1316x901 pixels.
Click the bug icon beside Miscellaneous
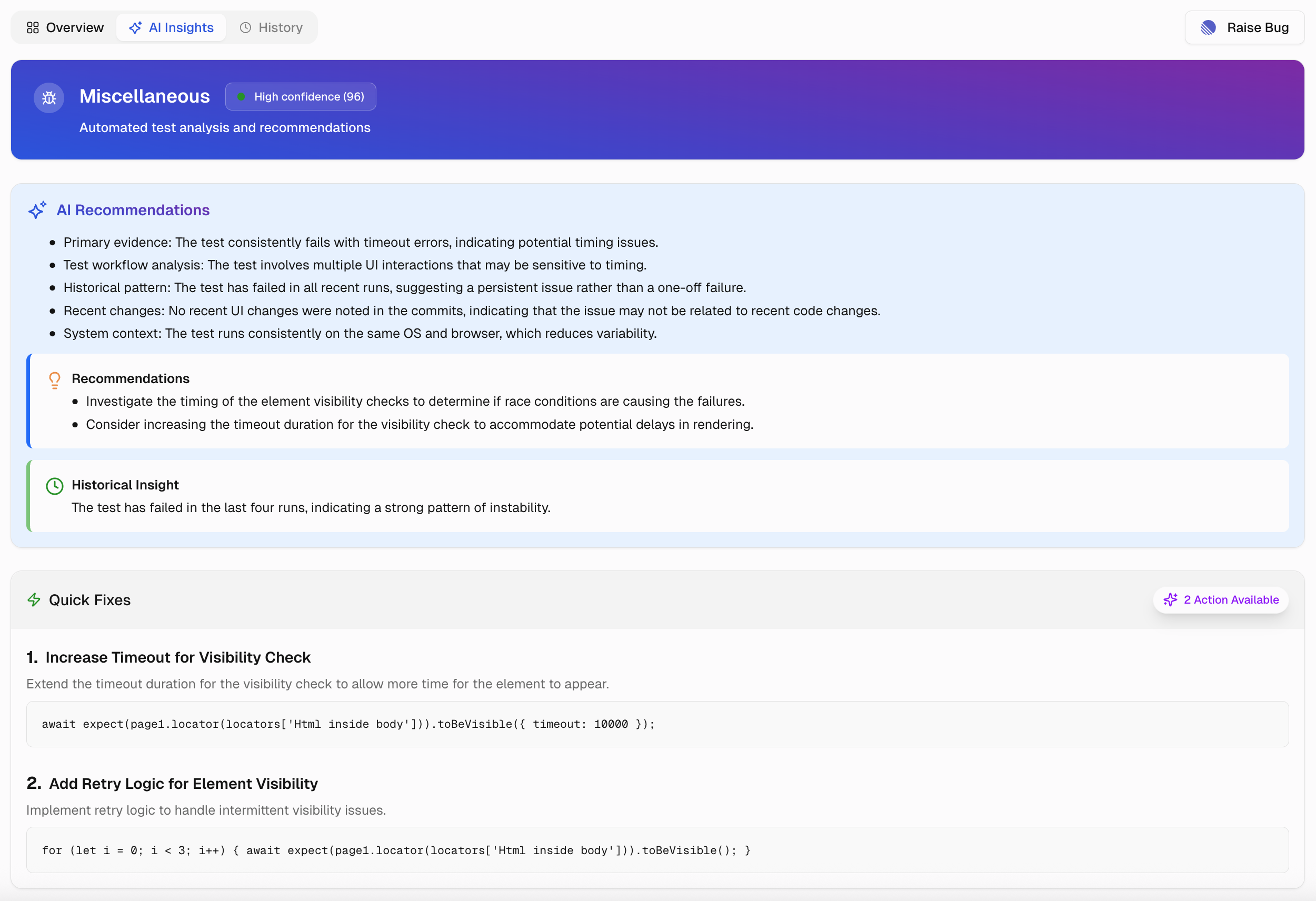click(49, 97)
